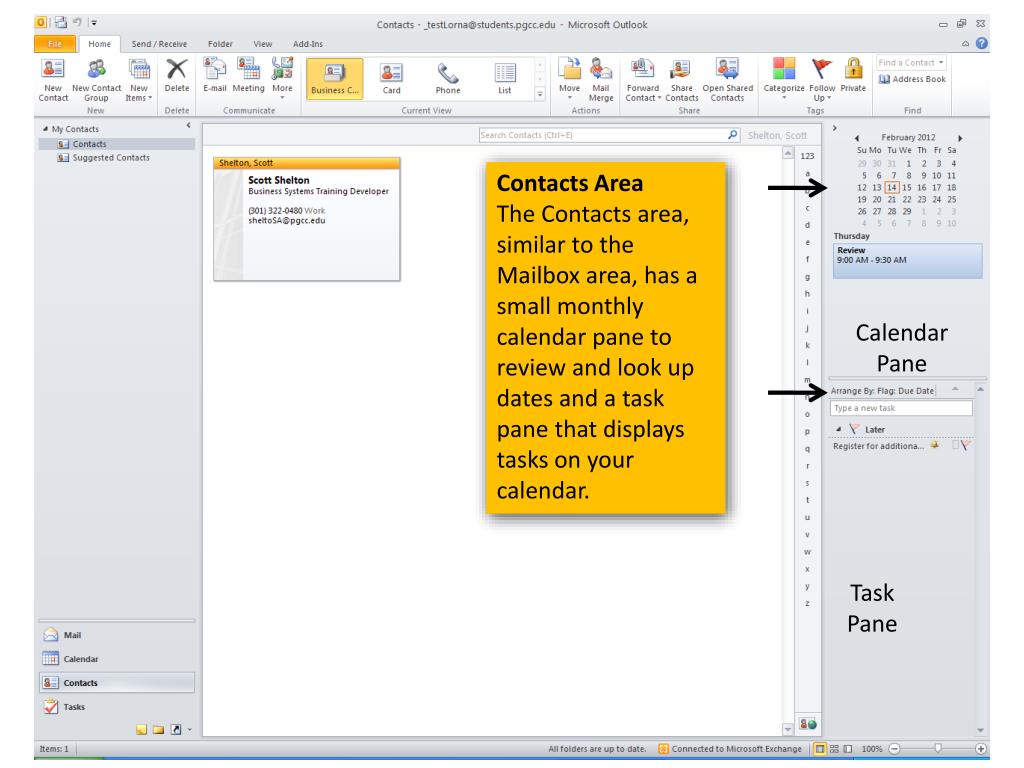Click the zoom in plus button
The image size is (1024, 768).
[980, 749]
